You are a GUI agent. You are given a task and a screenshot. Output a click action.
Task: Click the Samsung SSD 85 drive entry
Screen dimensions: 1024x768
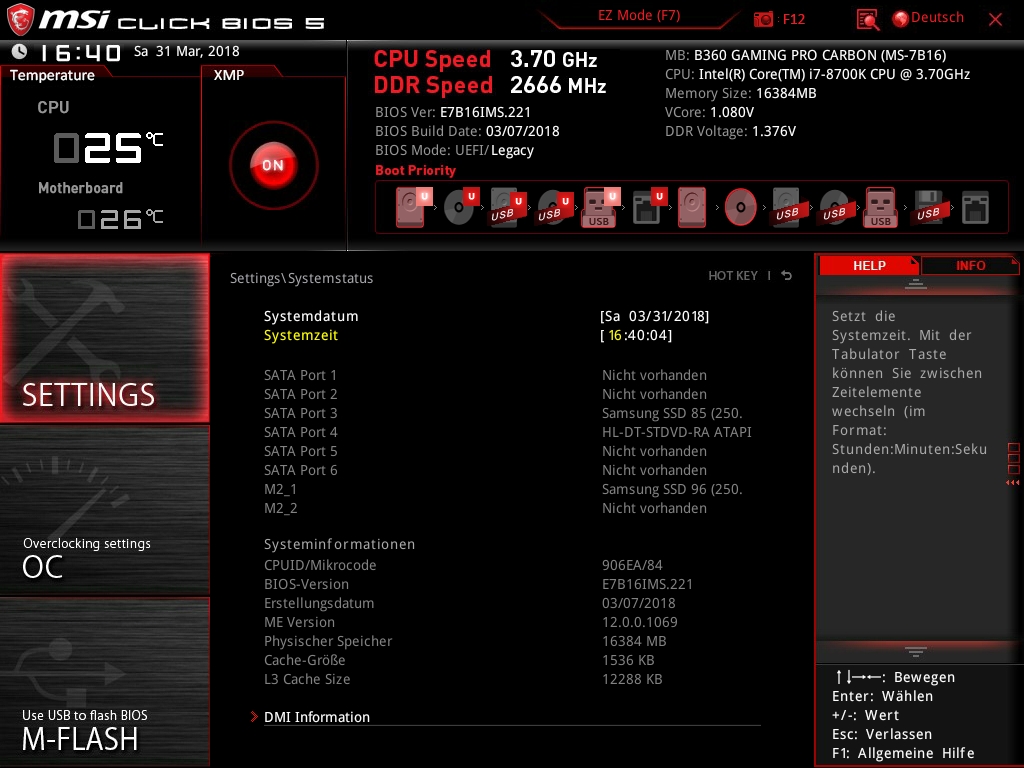672,413
